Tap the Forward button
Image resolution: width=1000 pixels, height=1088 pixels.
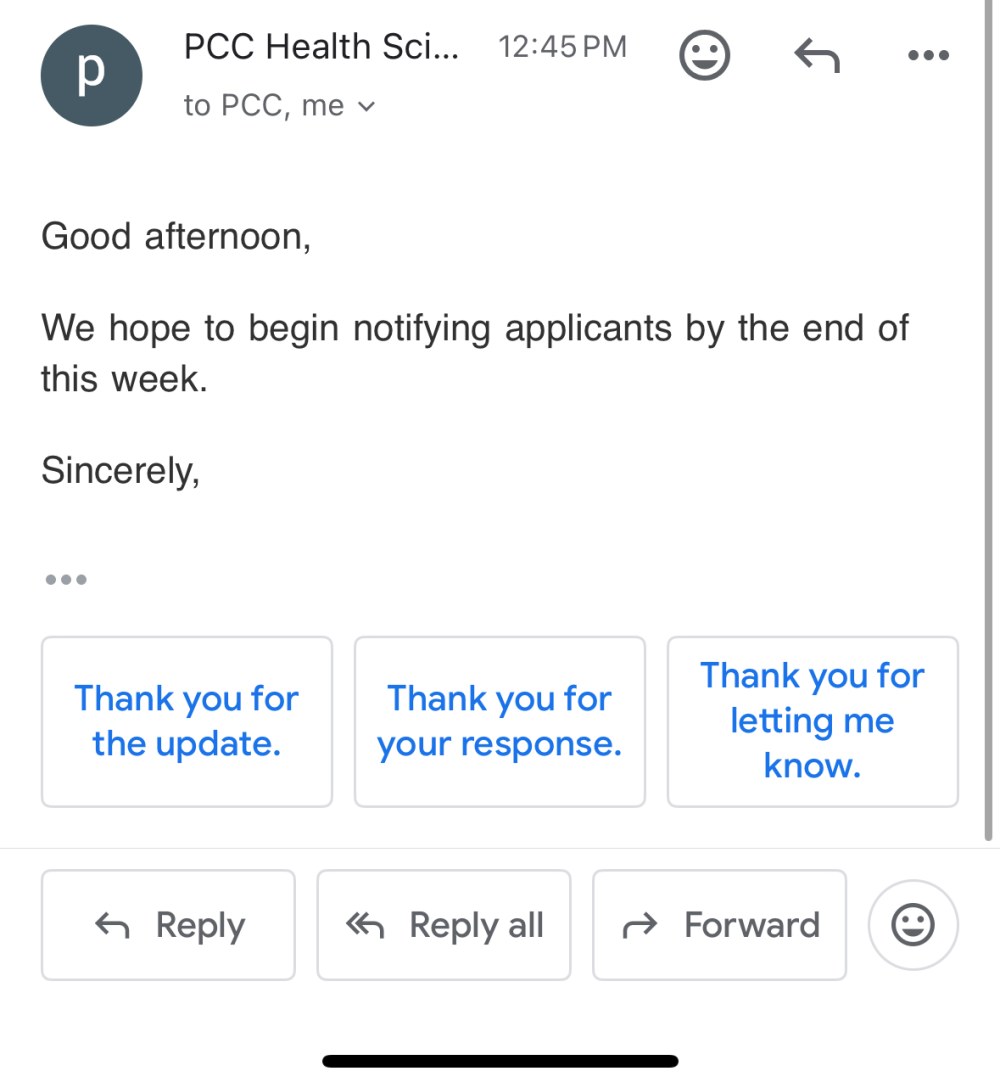(x=720, y=924)
